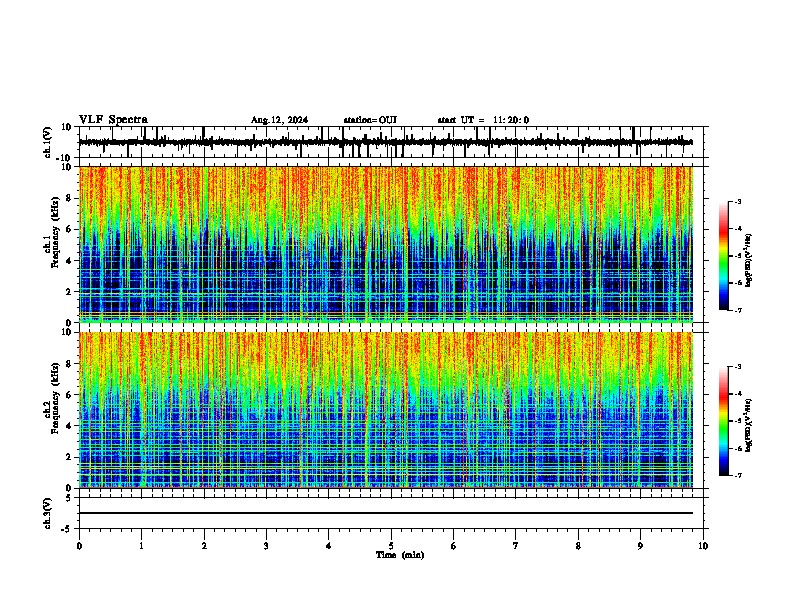
Task: Click the "VLF Spectra" plot title
Action: pyautogui.click(x=113, y=120)
